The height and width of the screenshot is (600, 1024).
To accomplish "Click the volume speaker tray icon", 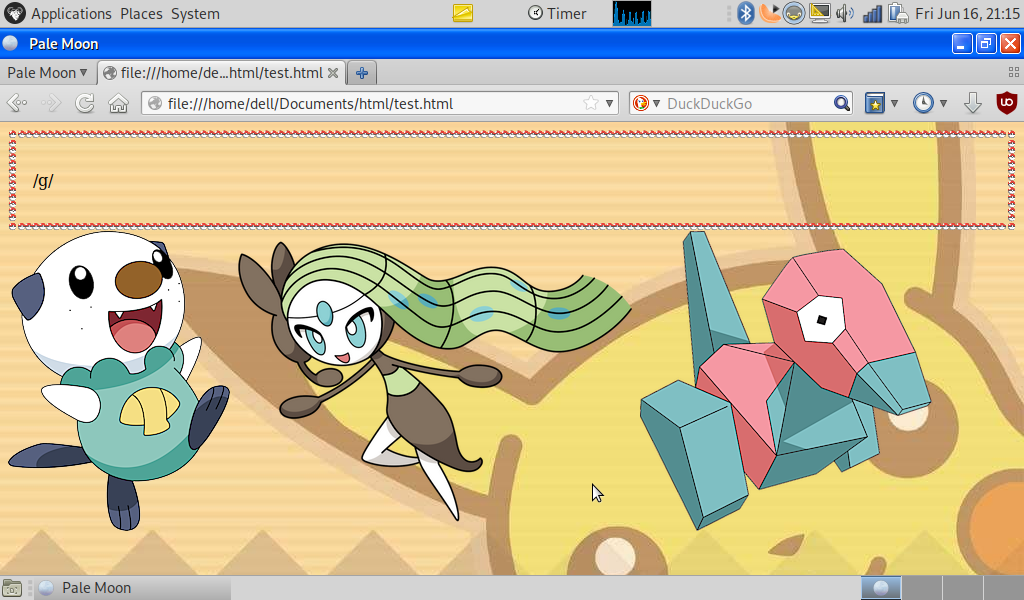I will click(844, 13).
